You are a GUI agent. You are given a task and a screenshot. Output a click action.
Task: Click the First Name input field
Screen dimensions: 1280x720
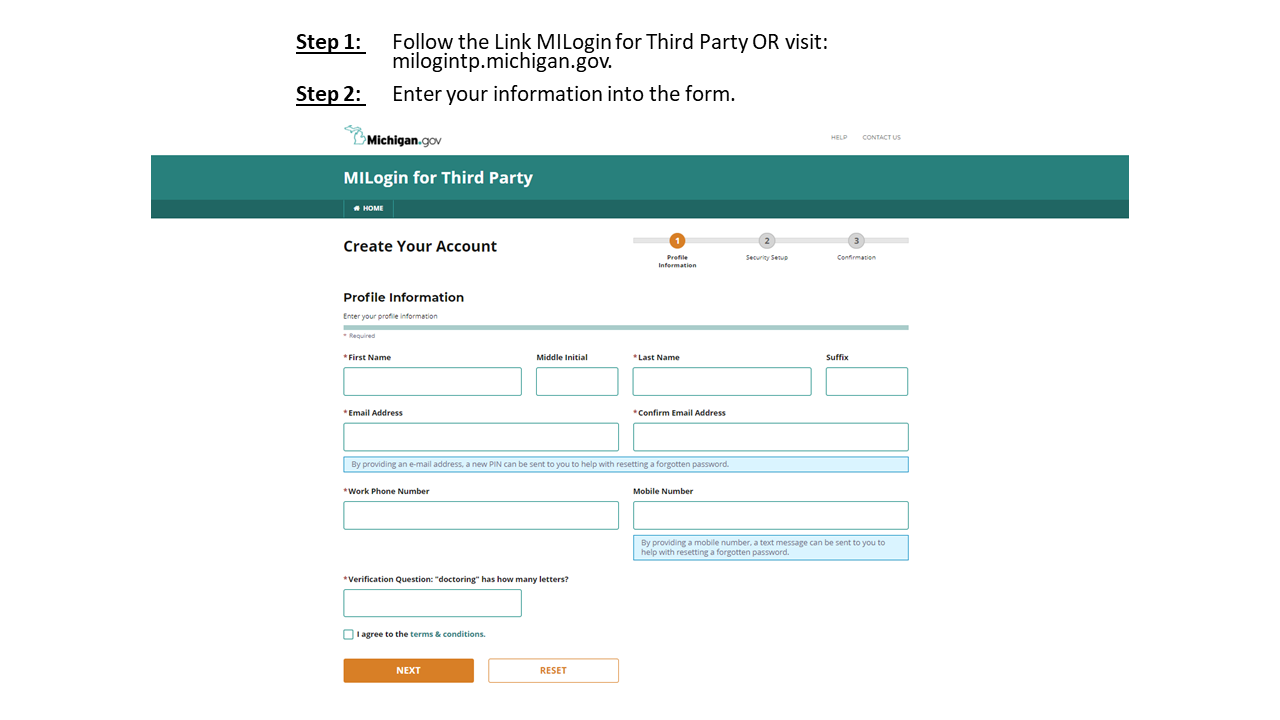(x=432, y=382)
